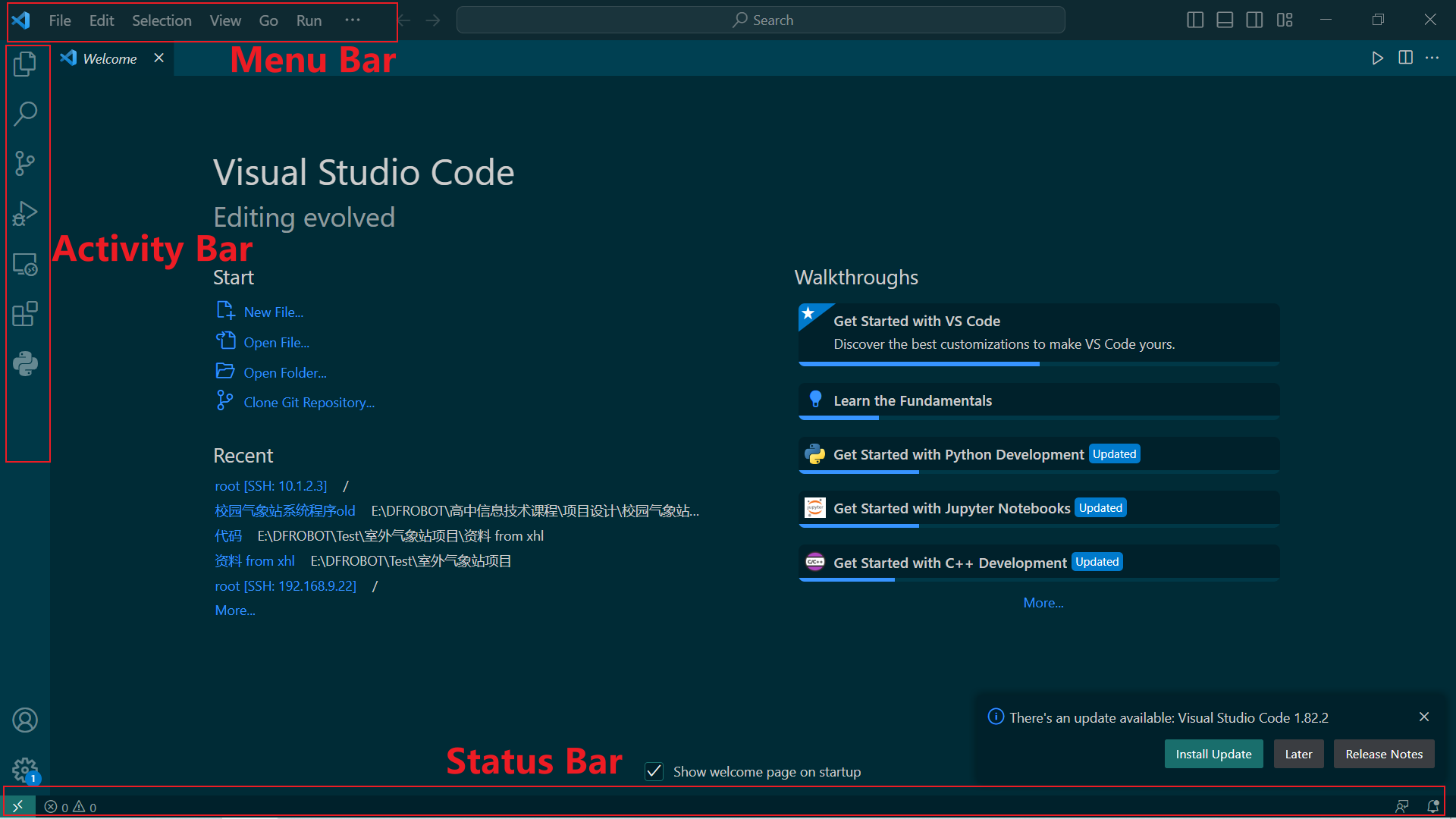
Task: Click the notifications bell in status bar
Action: click(x=1433, y=806)
